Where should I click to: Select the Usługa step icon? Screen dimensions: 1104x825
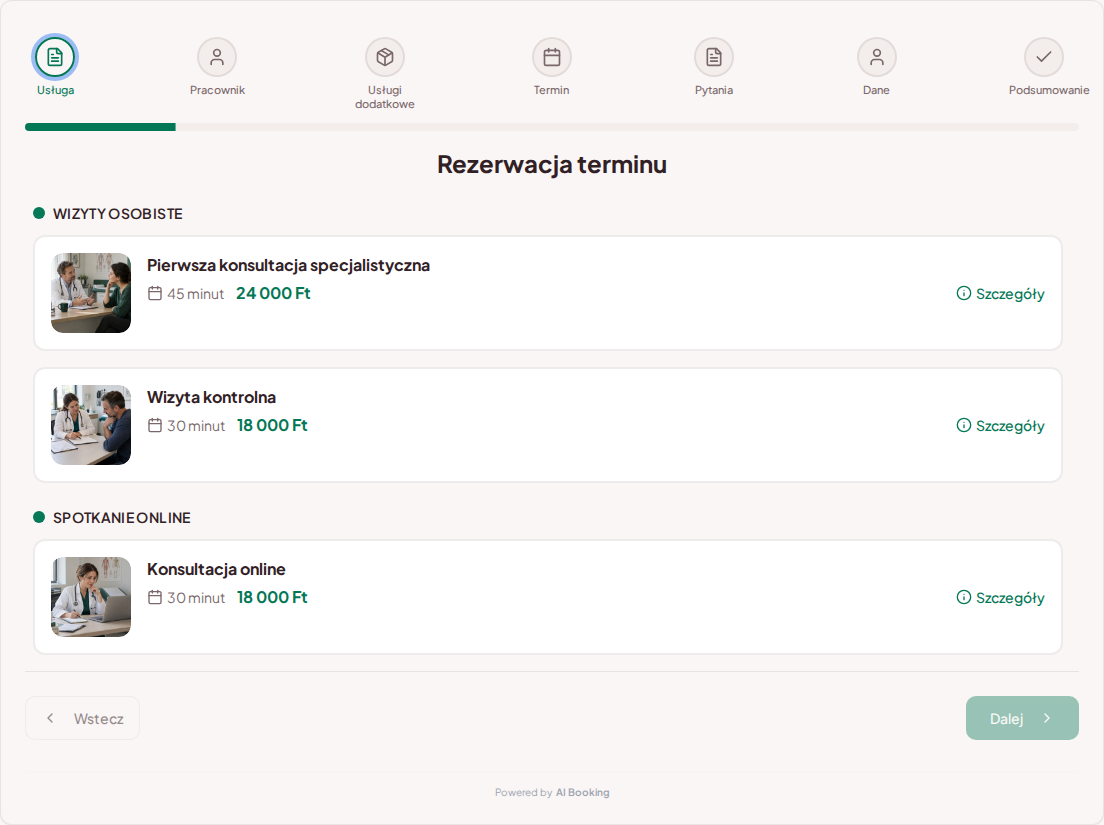tap(55, 57)
